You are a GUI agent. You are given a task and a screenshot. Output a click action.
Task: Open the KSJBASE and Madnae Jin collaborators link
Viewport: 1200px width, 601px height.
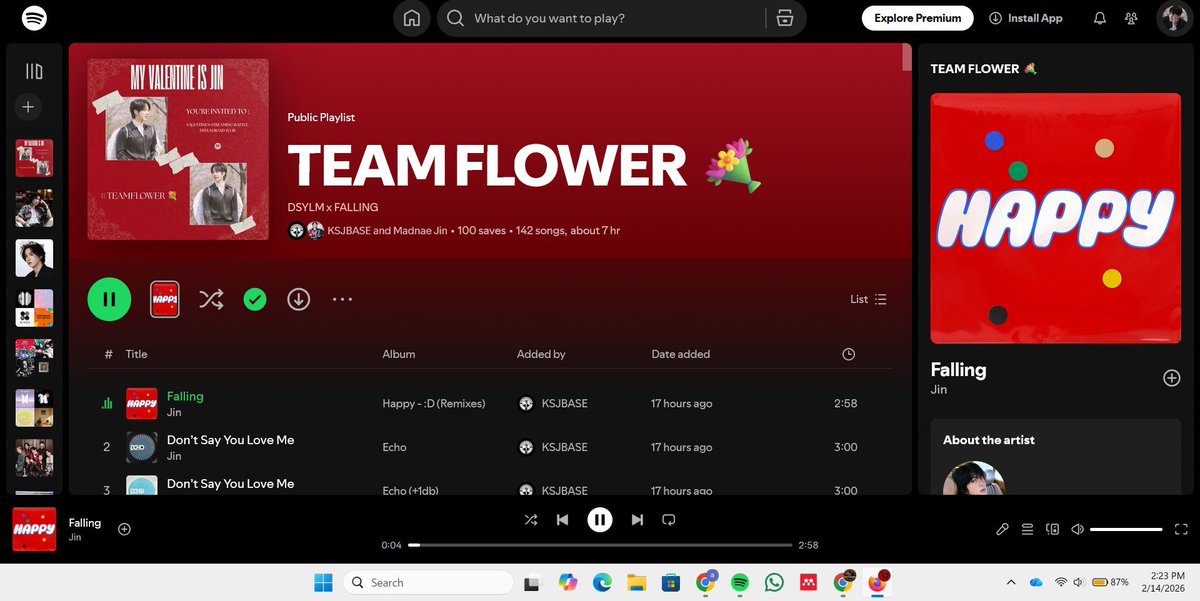click(x=389, y=230)
